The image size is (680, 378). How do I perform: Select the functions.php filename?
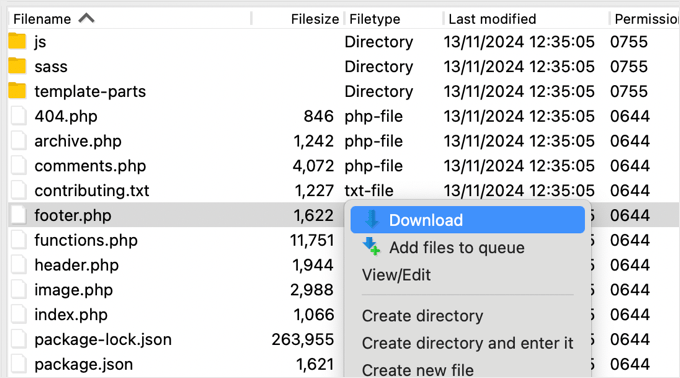pyautogui.click(x=86, y=240)
